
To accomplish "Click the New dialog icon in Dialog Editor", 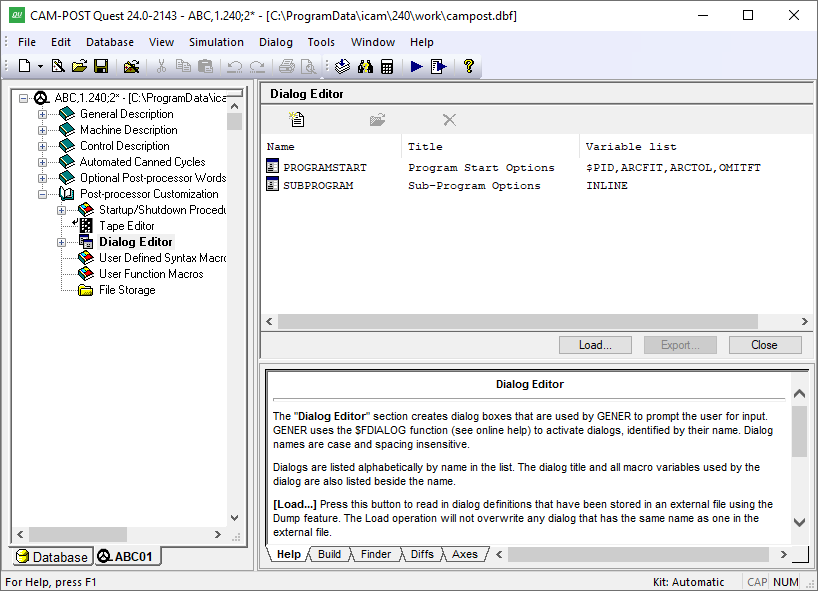I will [297, 119].
